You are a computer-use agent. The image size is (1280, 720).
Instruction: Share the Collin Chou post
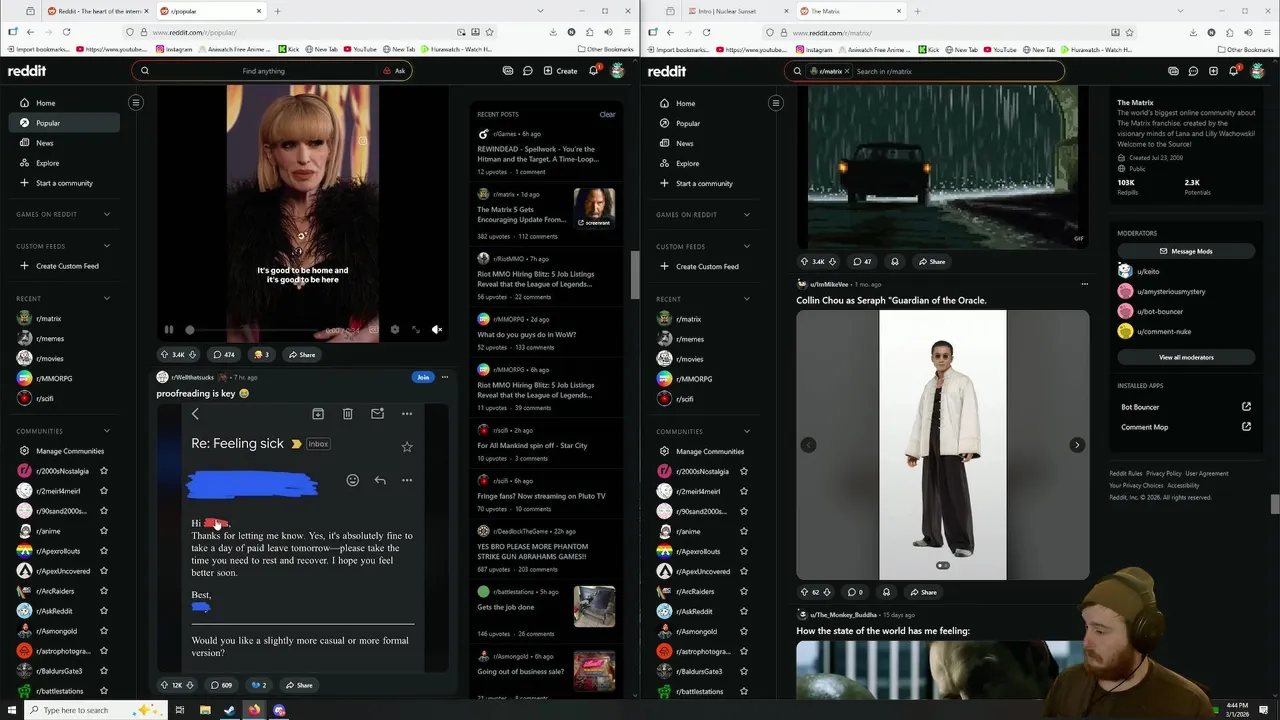pyautogui.click(x=922, y=592)
